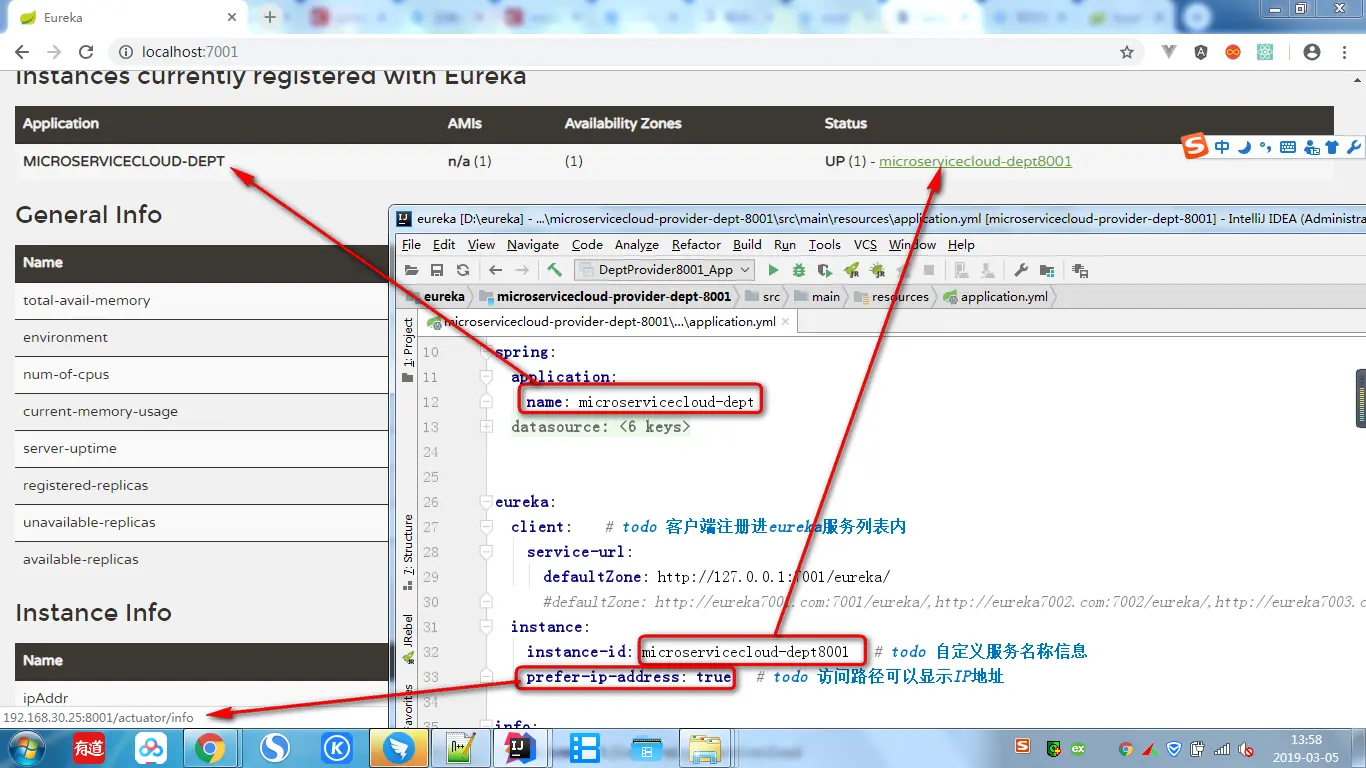
Task: Open the Tools menu in IntelliJ
Action: (x=825, y=245)
